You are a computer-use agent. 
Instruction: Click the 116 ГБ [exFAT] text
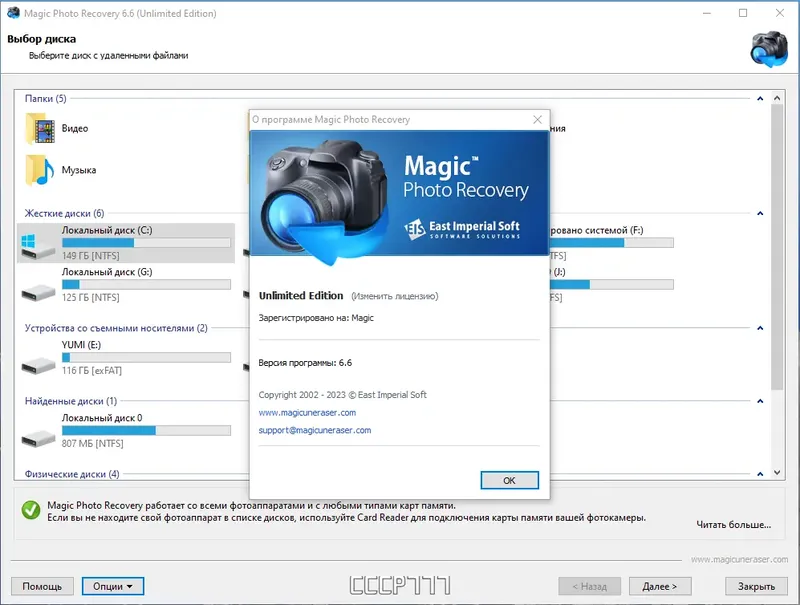tap(92, 371)
